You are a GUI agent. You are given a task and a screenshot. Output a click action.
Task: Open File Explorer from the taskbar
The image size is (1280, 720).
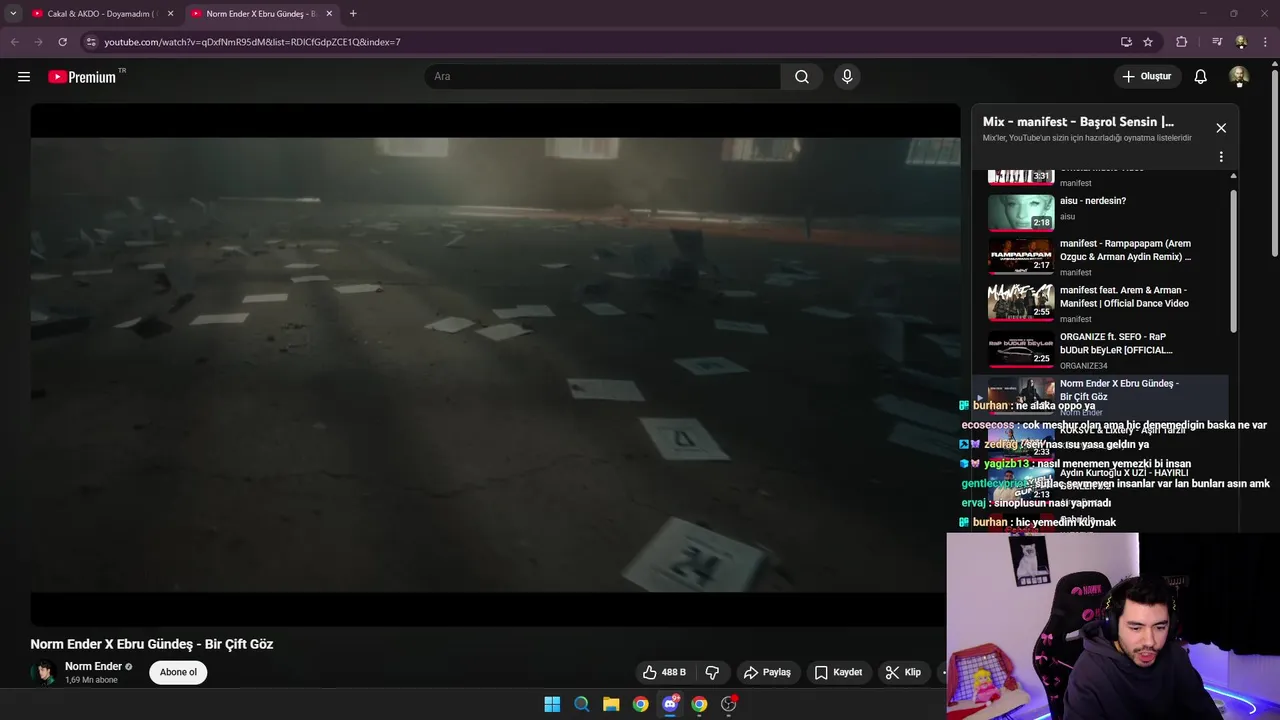point(611,704)
